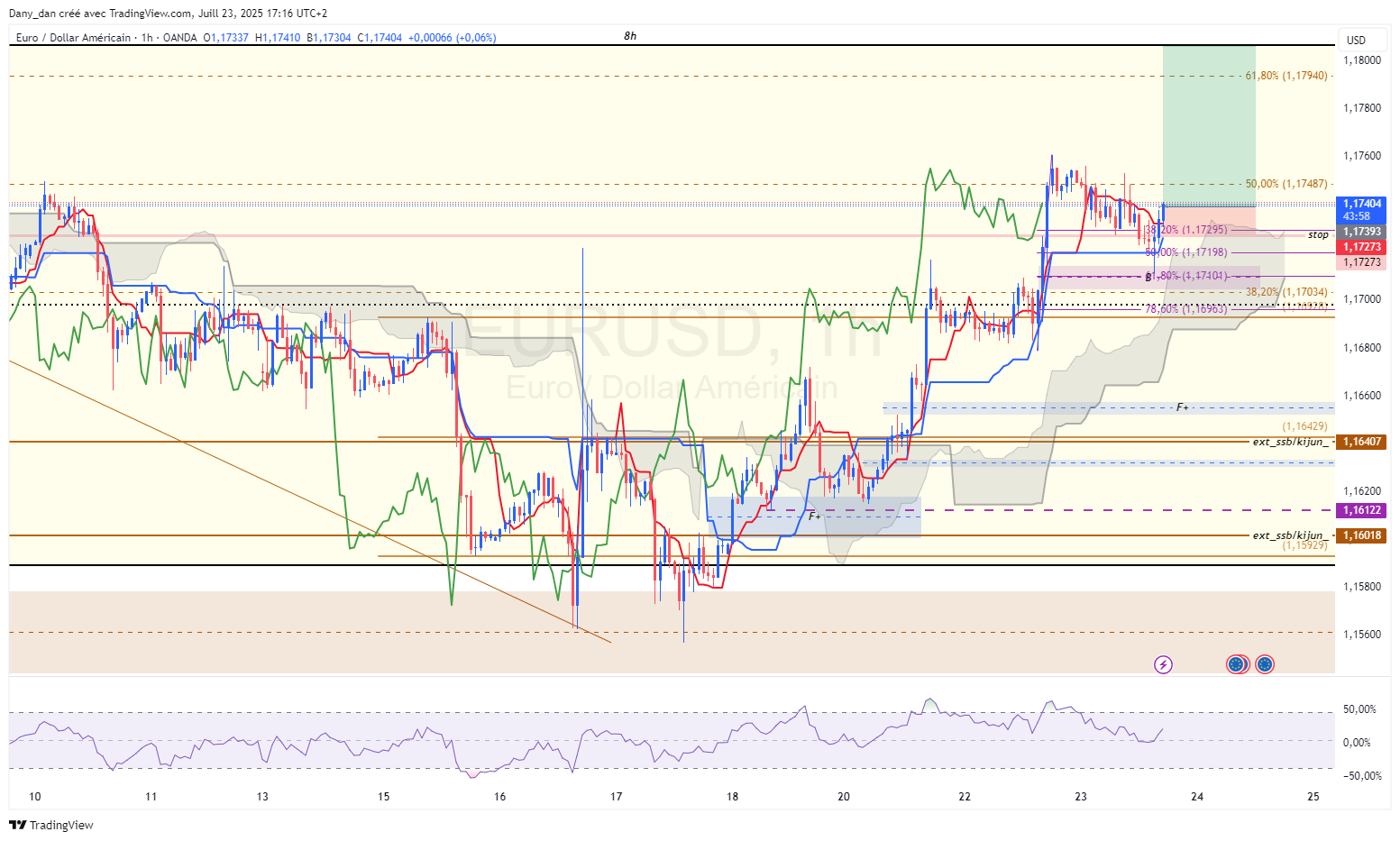
Task: Click the 0,00% oscillator axis label
Action: click(1357, 743)
